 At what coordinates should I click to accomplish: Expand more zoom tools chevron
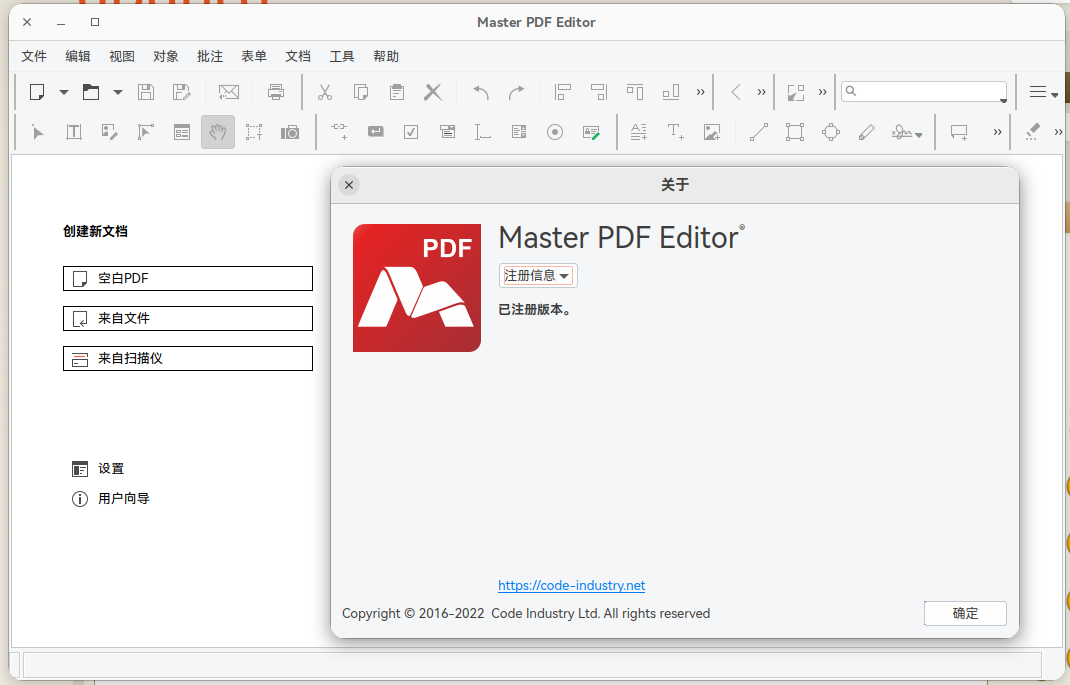pos(822,92)
